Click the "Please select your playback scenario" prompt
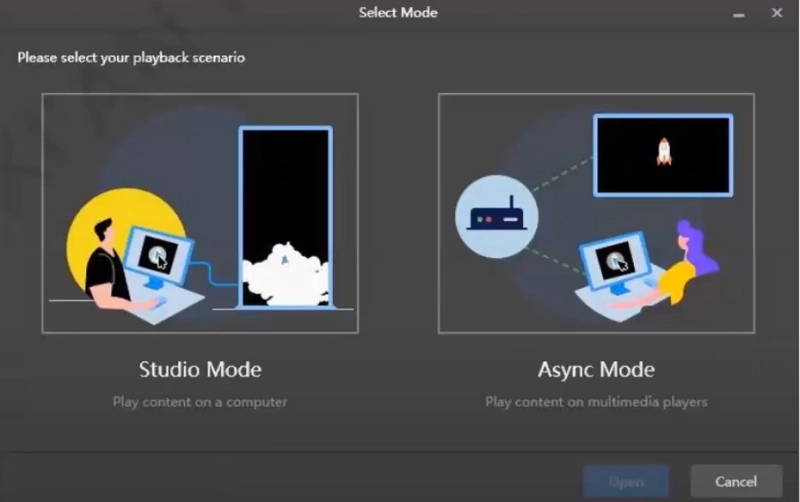Image resolution: width=800 pixels, height=502 pixels. coord(131,58)
